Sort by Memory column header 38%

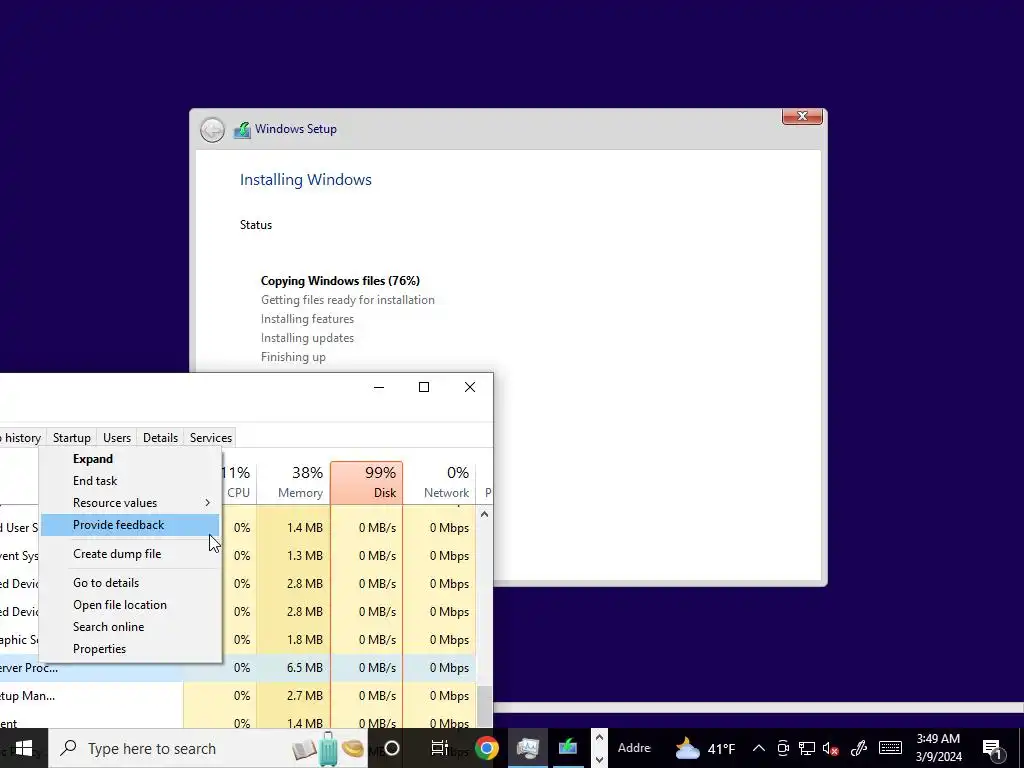294,483
